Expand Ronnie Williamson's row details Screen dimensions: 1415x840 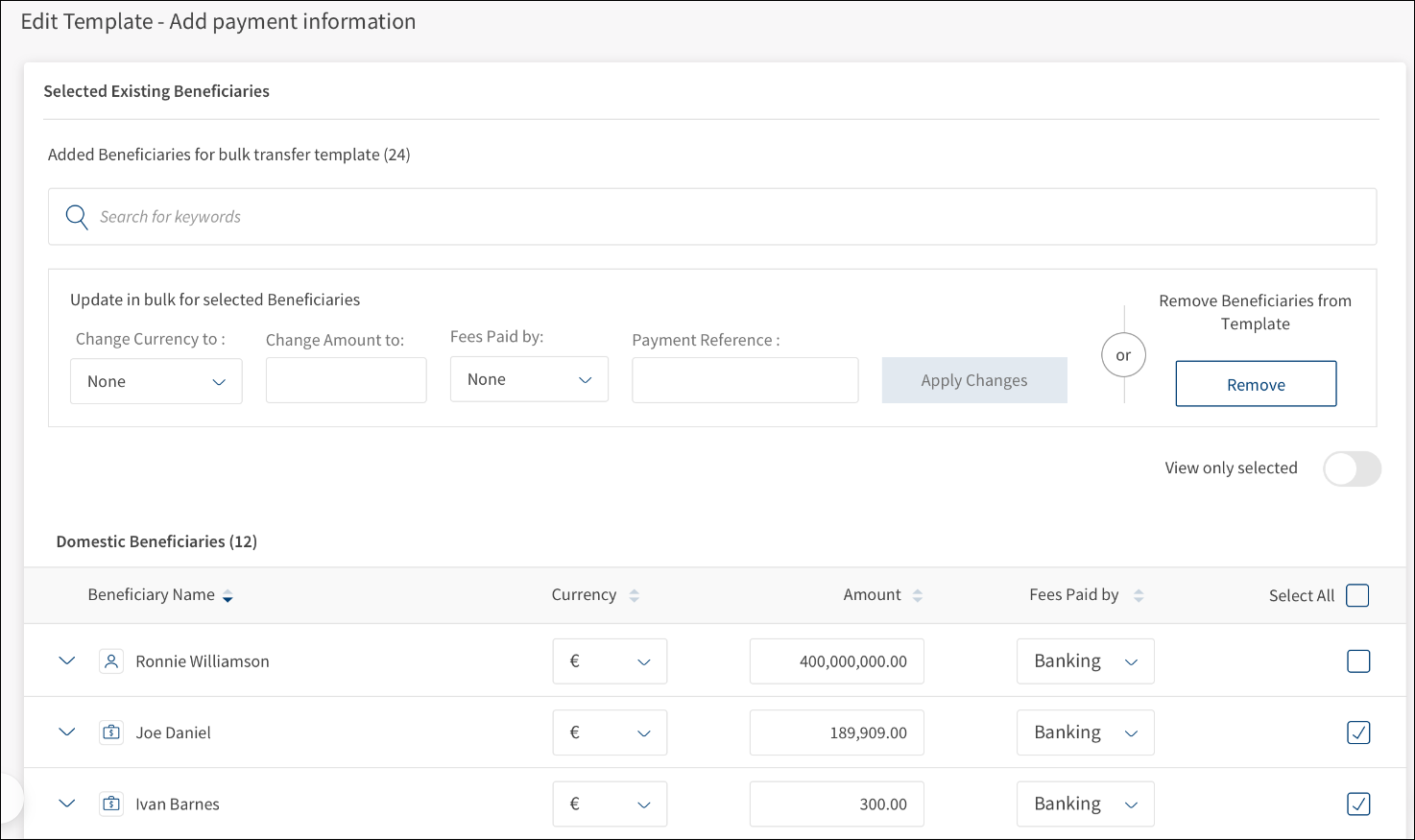pos(67,661)
